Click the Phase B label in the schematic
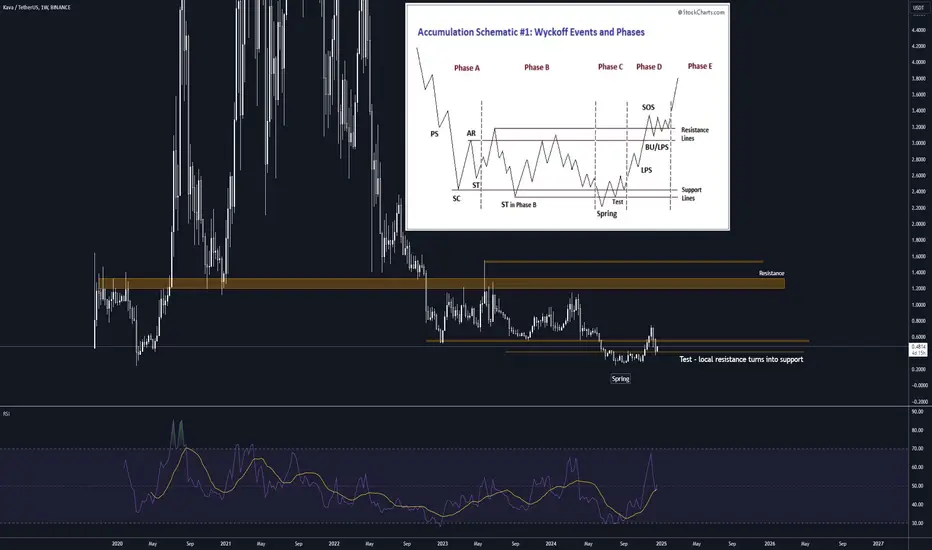 click(537, 67)
